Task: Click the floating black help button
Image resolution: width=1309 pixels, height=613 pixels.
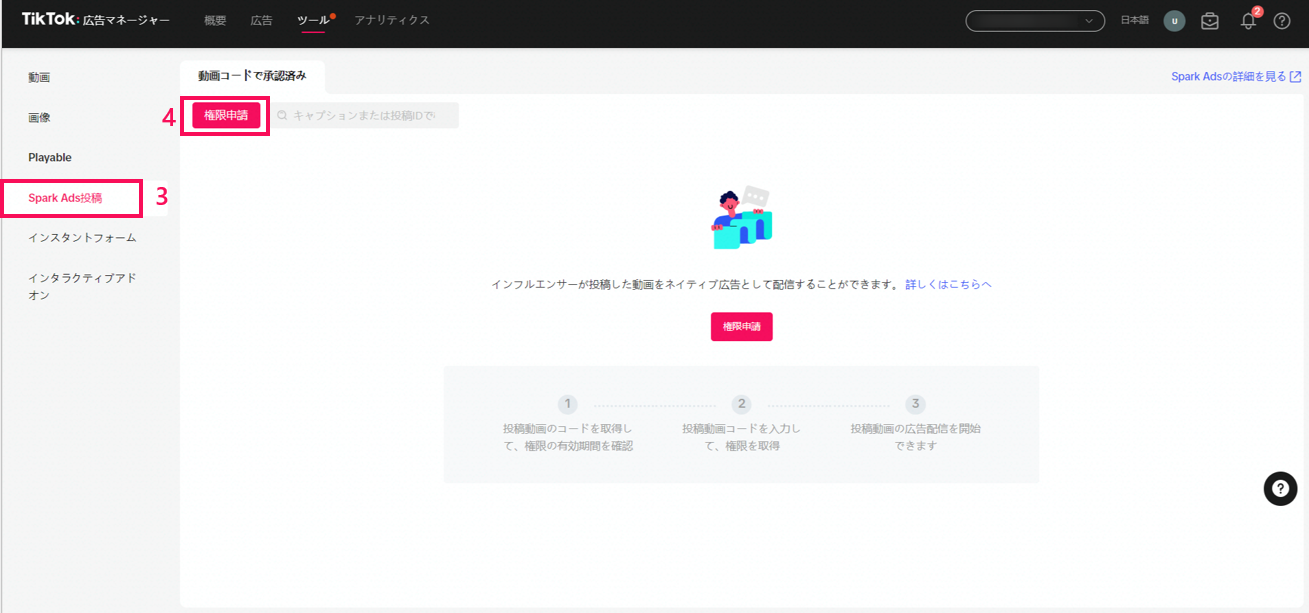Action: coord(1280,488)
